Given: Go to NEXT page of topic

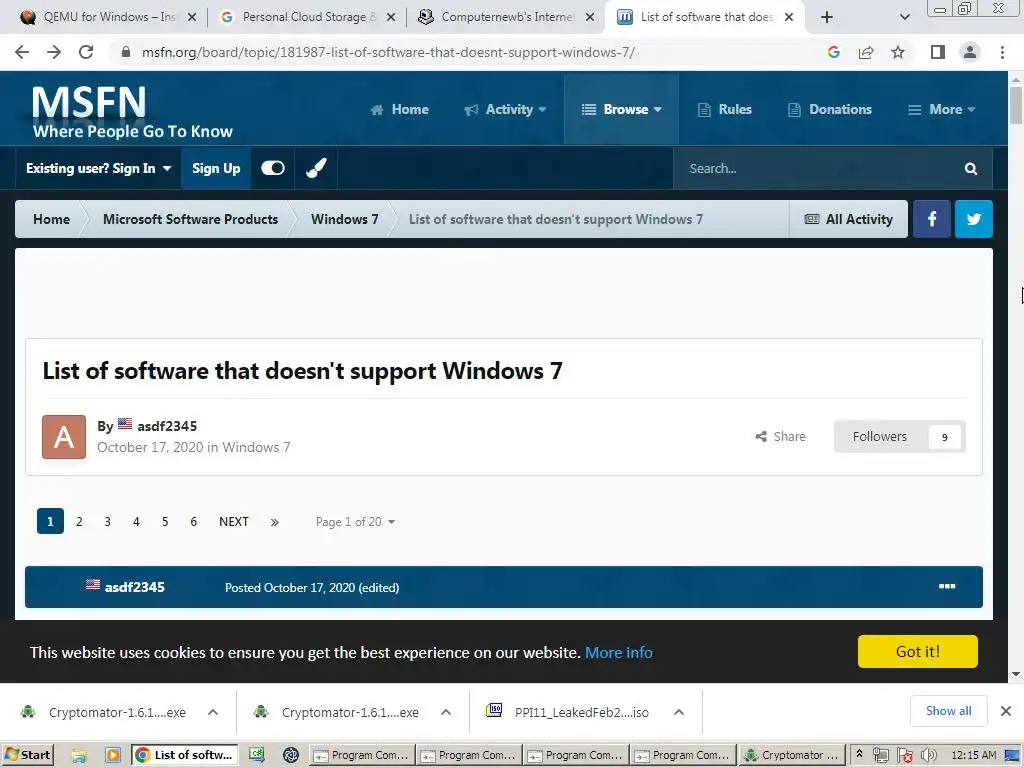Looking at the screenshot, I should pyautogui.click(x=234, y=522).
